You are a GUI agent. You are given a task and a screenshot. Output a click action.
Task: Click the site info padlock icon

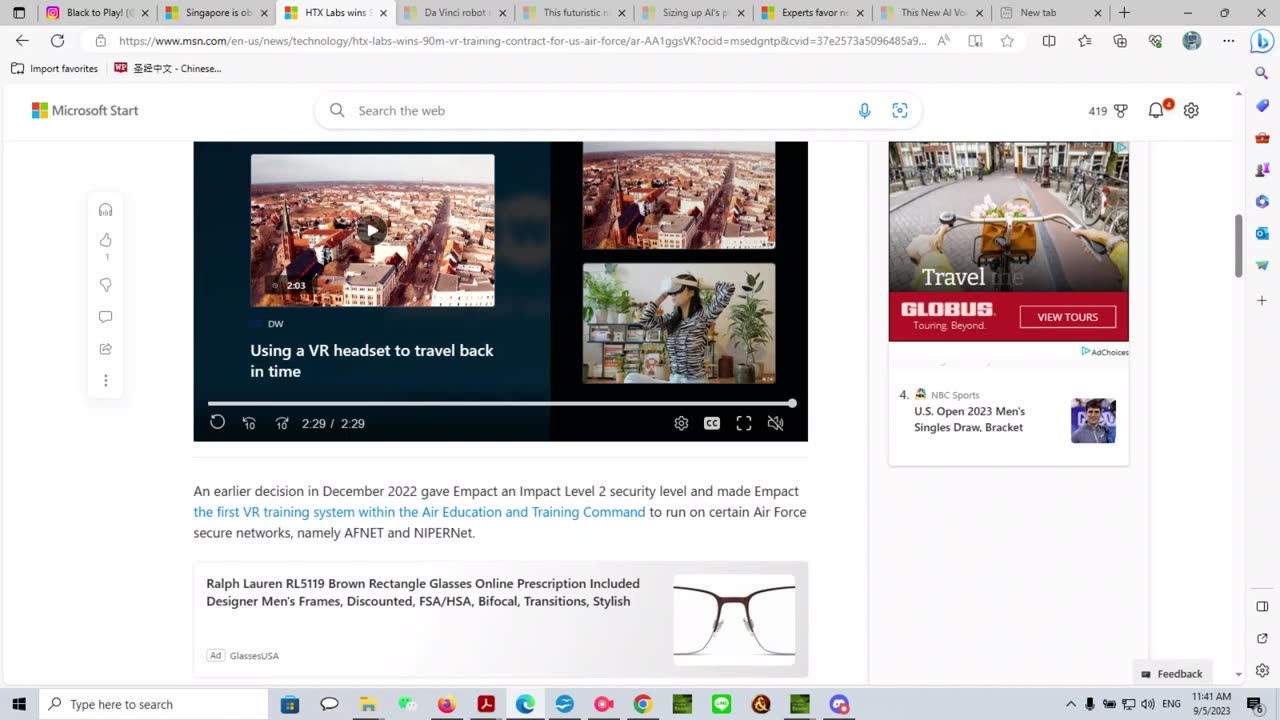coord(100,41)
